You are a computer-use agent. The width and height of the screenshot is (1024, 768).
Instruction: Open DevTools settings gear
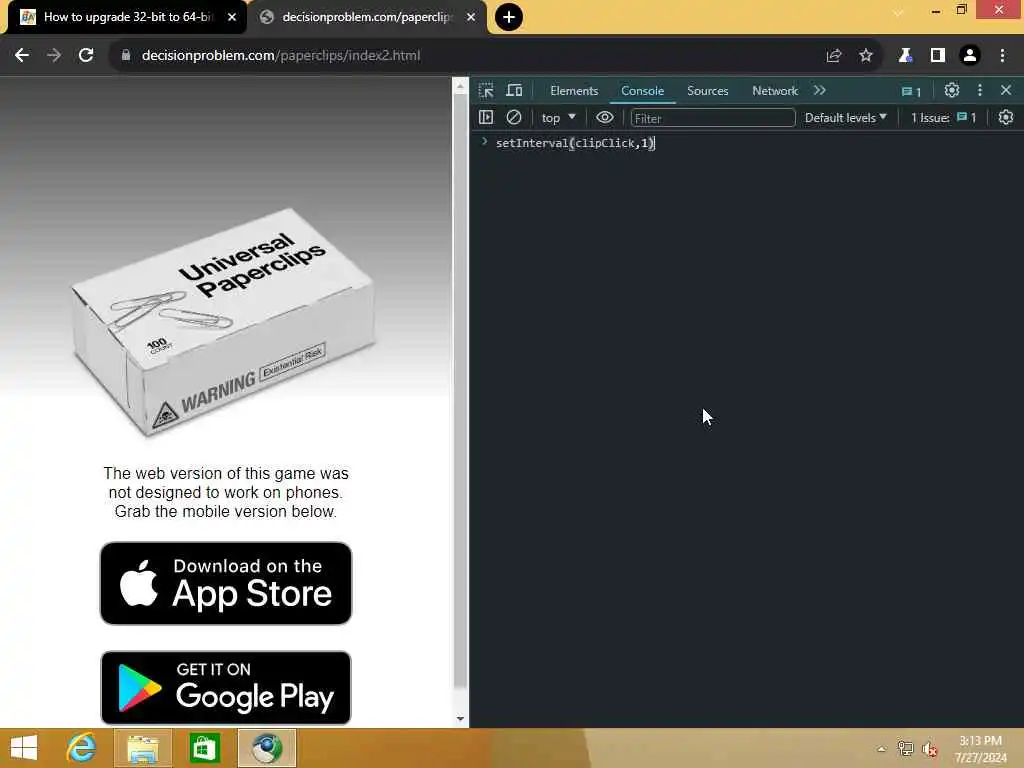click(952, 90)
